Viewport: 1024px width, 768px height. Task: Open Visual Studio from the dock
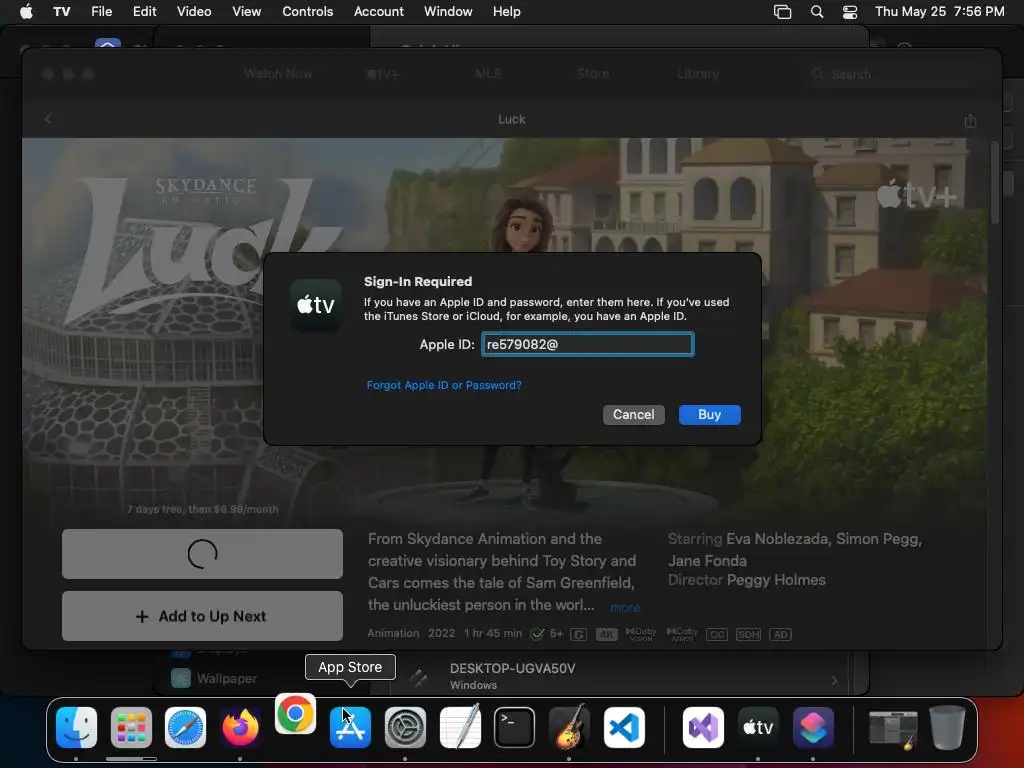tap(703, 728)
